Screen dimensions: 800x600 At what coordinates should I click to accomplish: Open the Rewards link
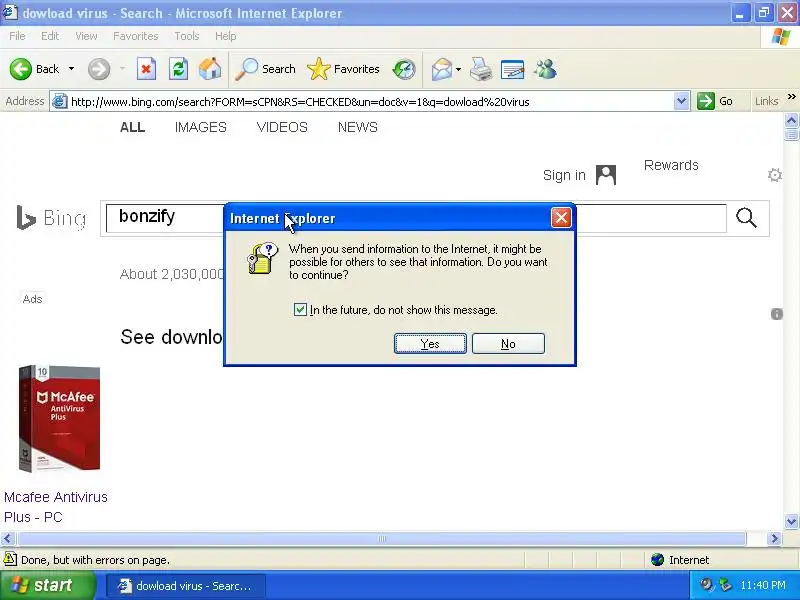[x=671, y=165]
